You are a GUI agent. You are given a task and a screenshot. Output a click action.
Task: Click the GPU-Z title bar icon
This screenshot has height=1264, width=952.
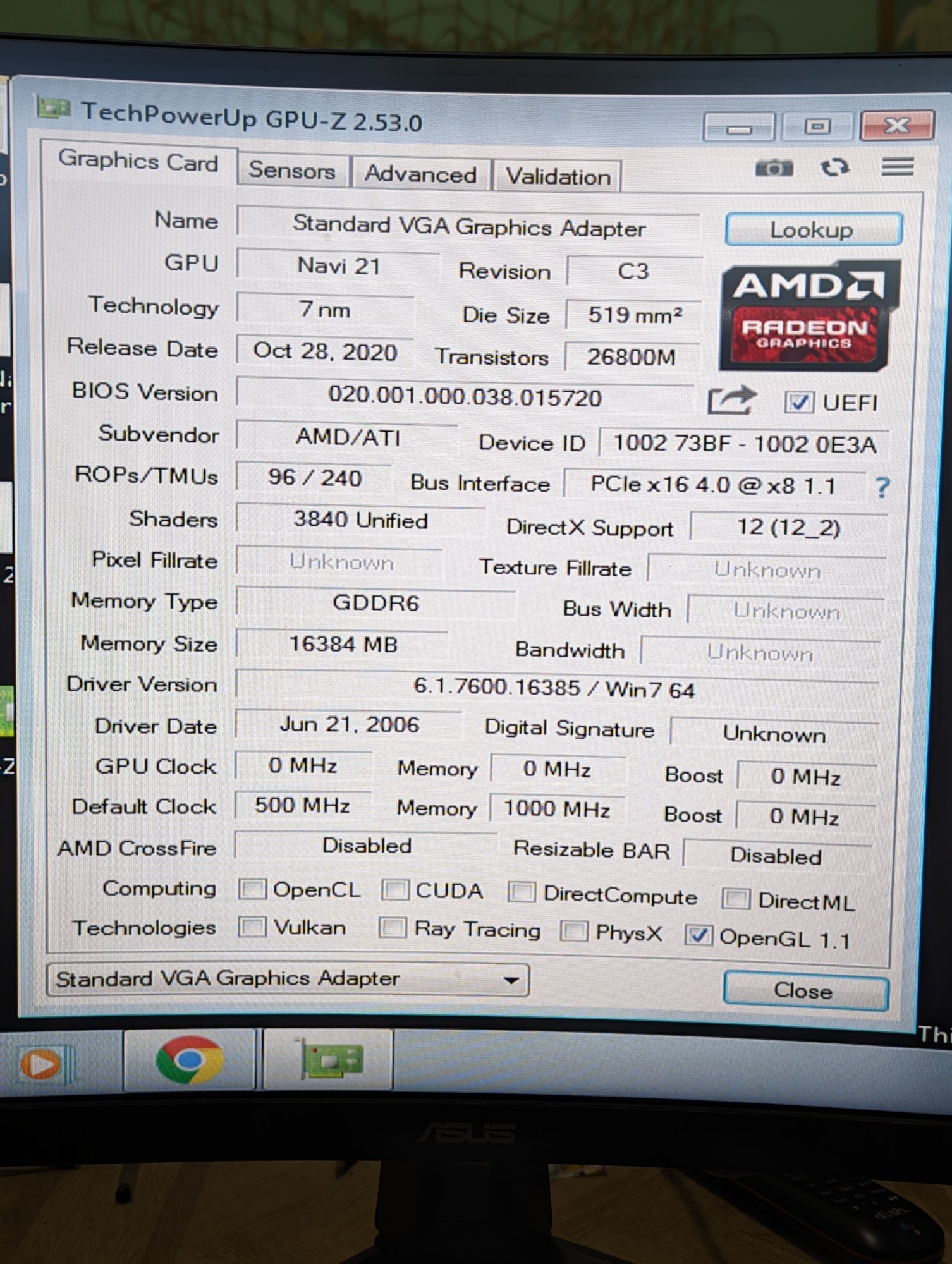click(53, 108)
